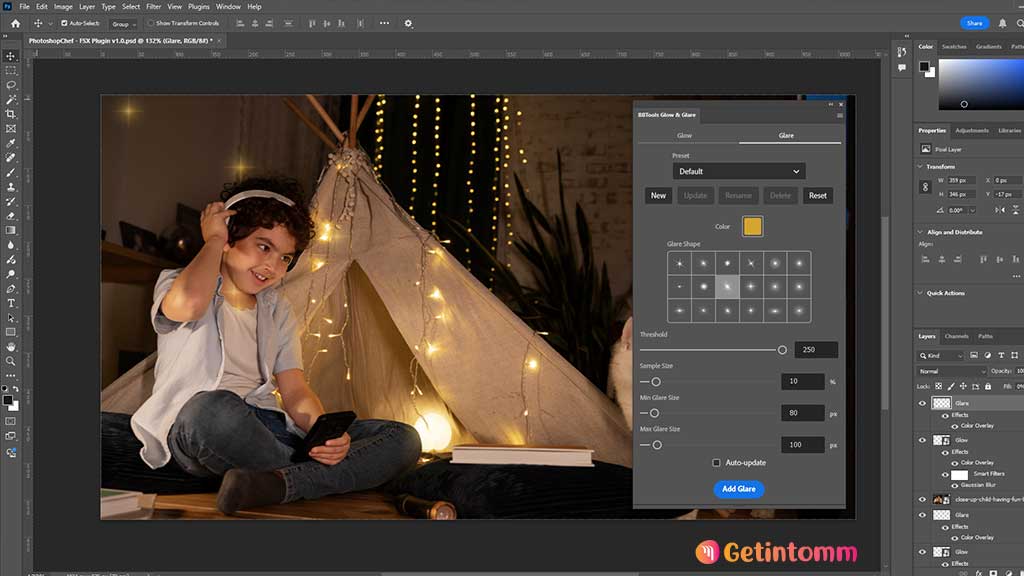The image size is (1024, 576).
Task: Select the highlighted glare shape thumbnail
Action: coord(727,287)
